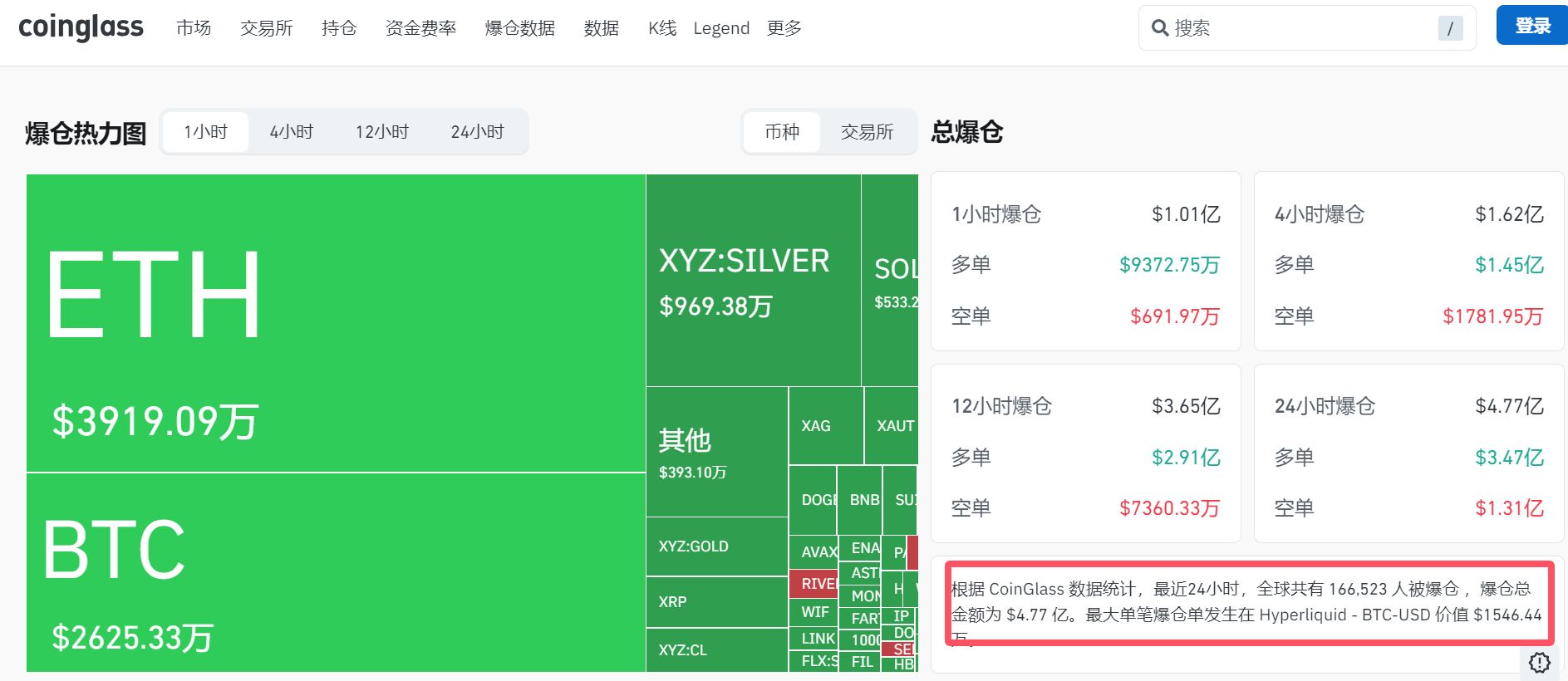Select the 12小时 time range
1568x681 pixels.
click(x=381, y=132)
